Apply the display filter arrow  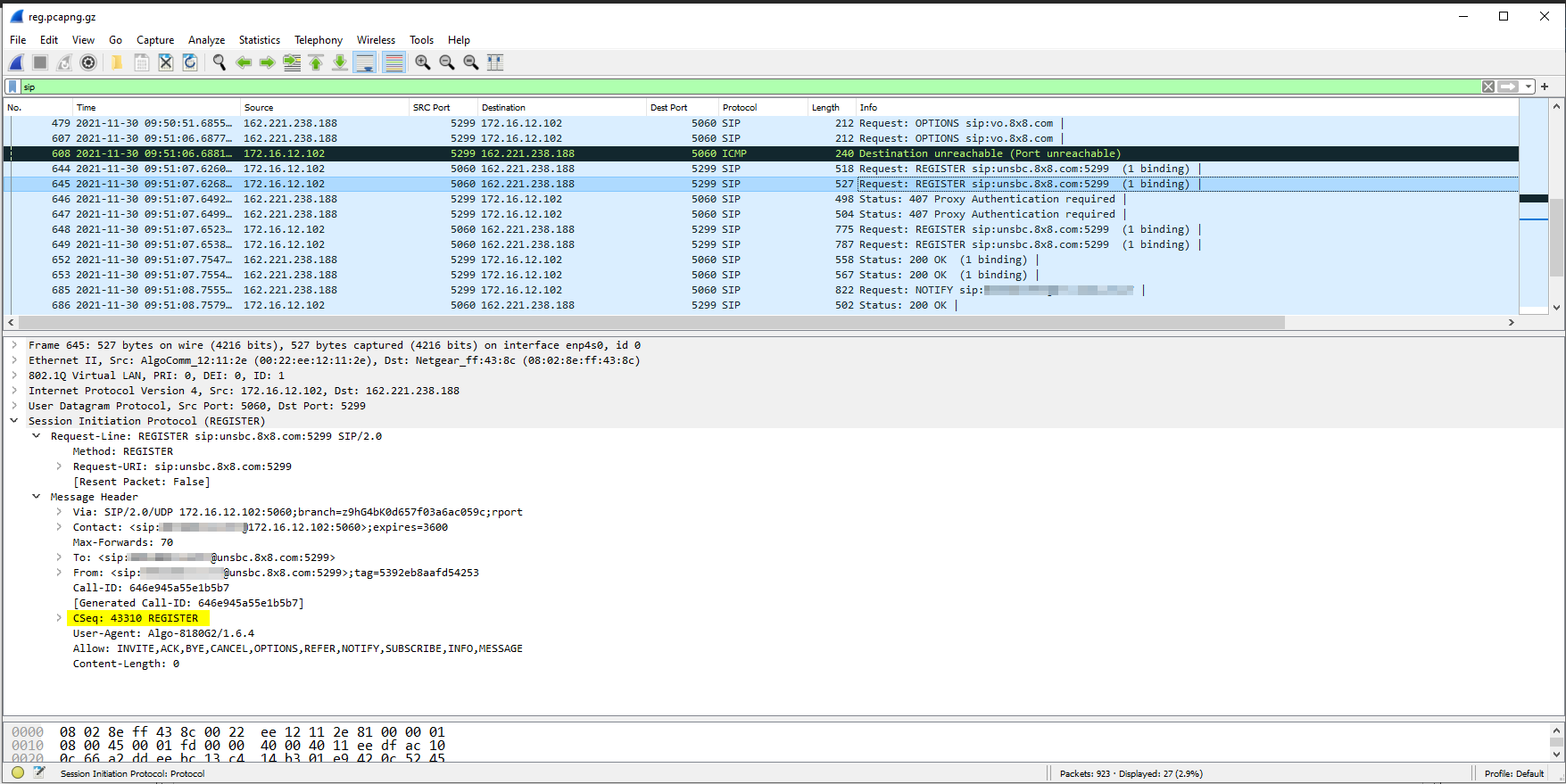pos(1508,87)
